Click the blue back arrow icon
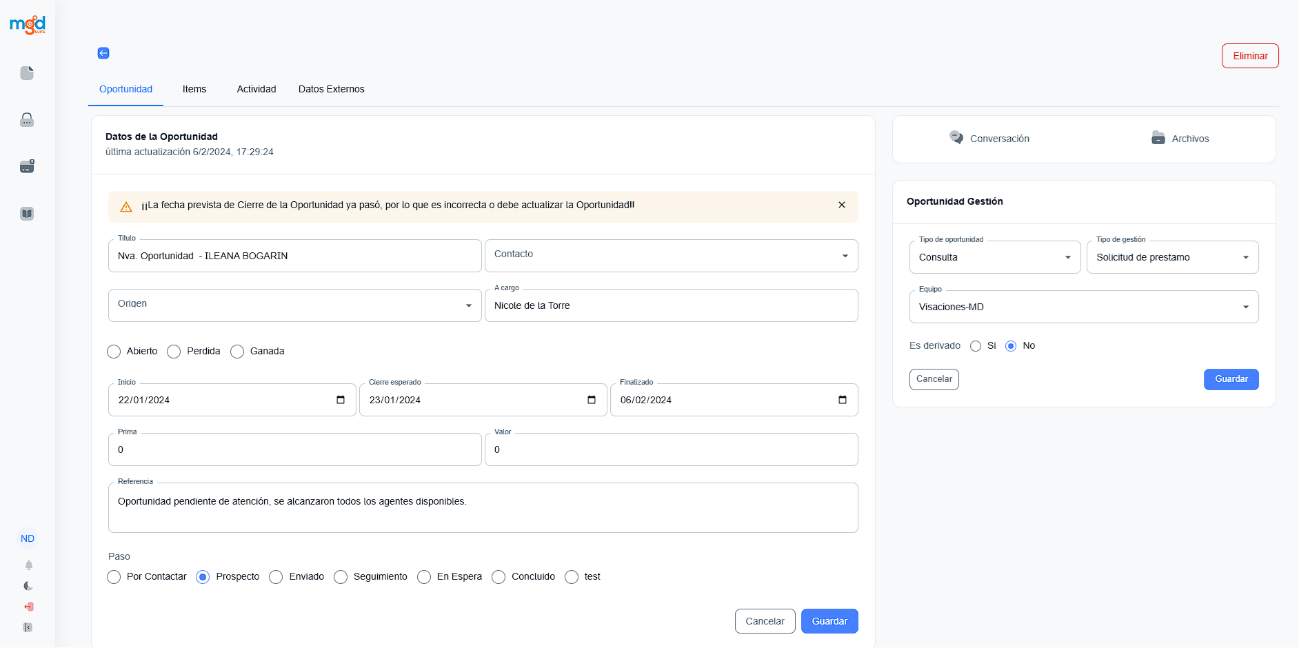This screenshot has height=648, width=1299. pyautogui.click(x=103, y=53)
